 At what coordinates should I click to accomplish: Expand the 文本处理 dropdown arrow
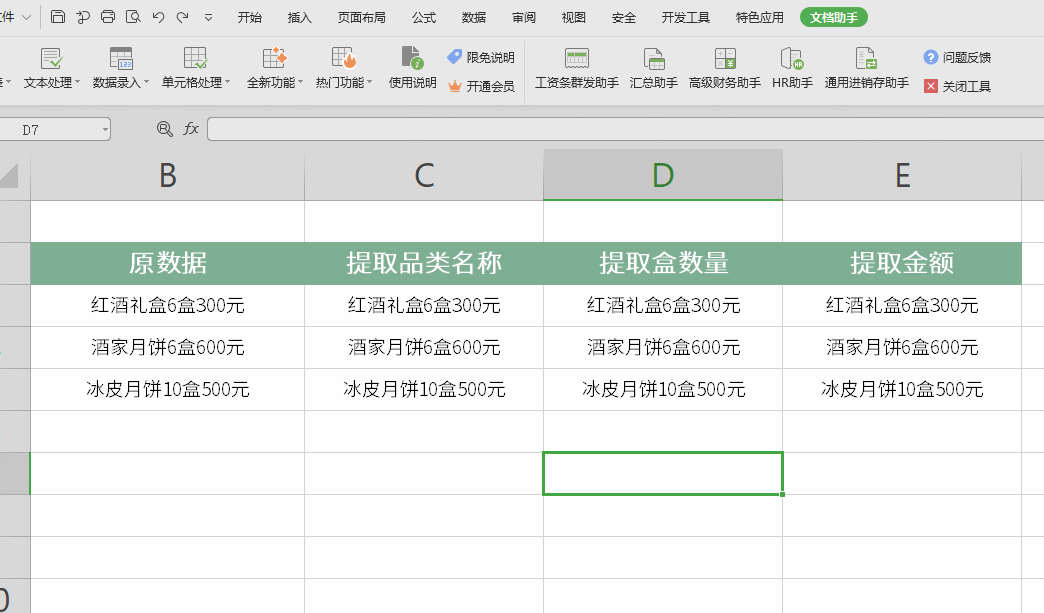point(77,82)
